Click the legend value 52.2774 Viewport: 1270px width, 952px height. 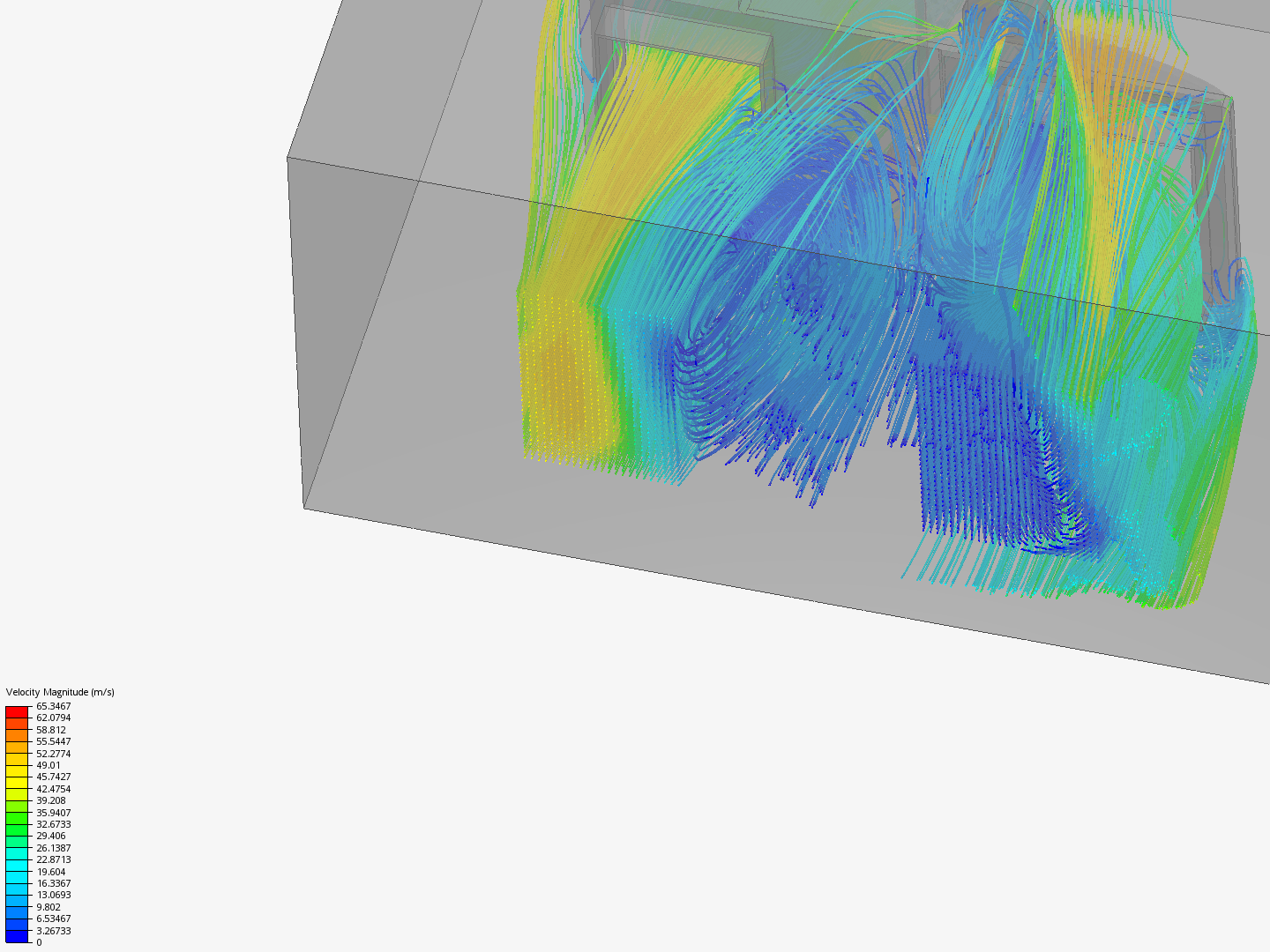tap(54, 754)
